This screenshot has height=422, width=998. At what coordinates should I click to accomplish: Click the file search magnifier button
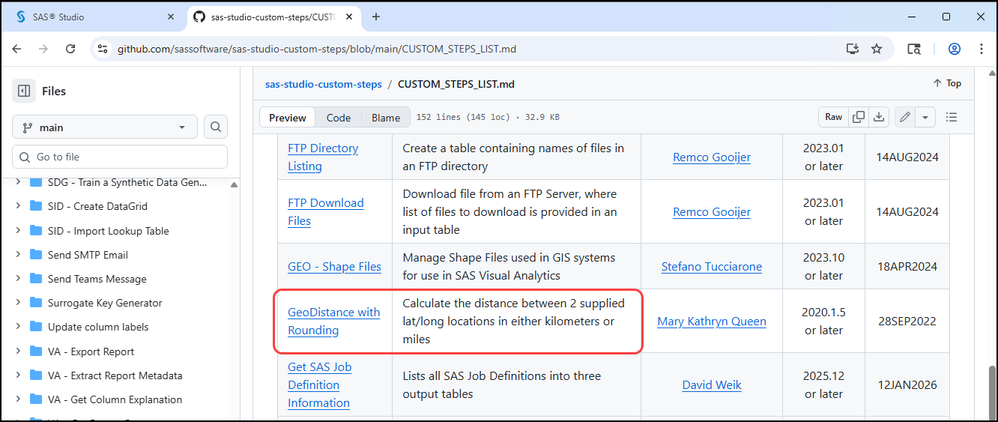tap(216, 127)
